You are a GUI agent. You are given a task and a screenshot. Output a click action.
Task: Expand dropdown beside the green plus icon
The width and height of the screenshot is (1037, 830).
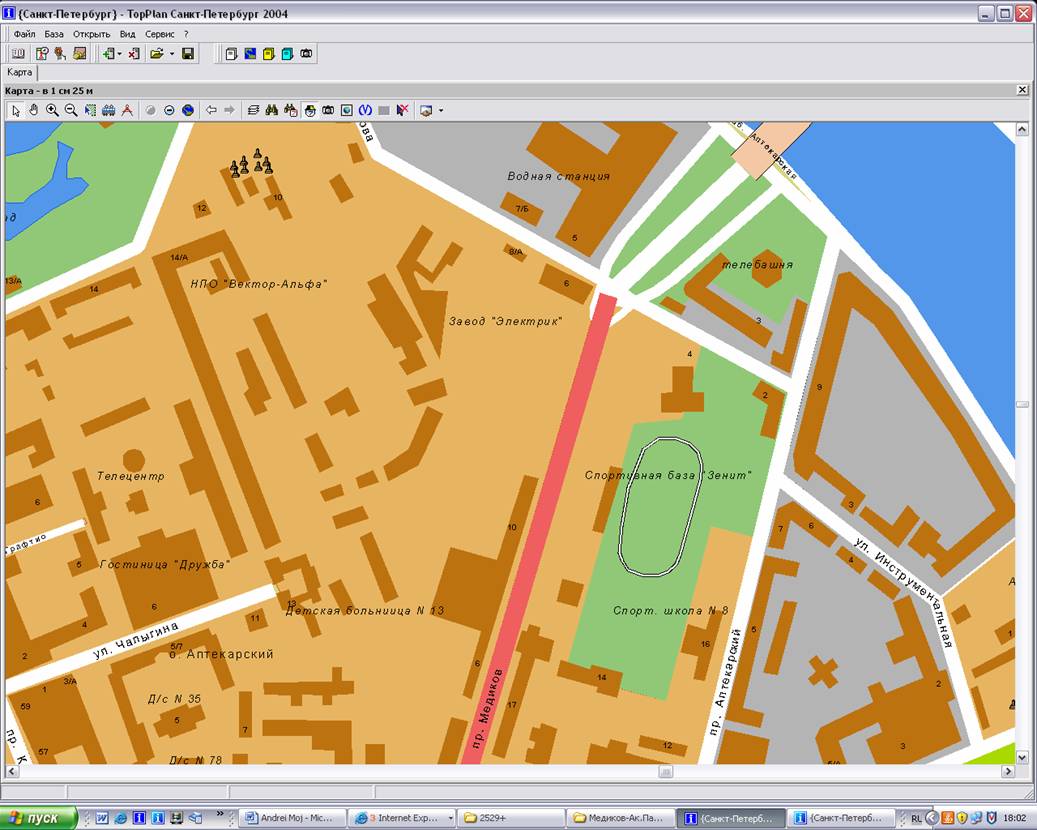(x=119, y=53)
